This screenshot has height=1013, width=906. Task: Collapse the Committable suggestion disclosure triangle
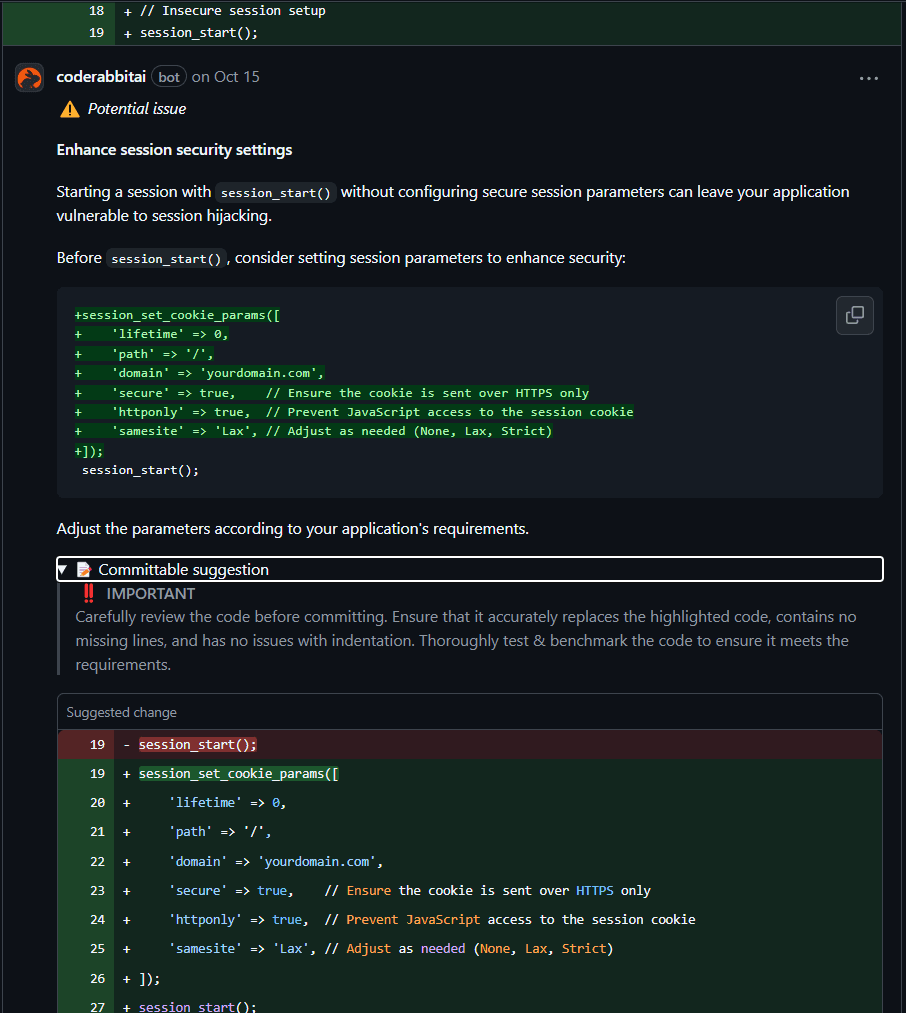pos(63,570)
